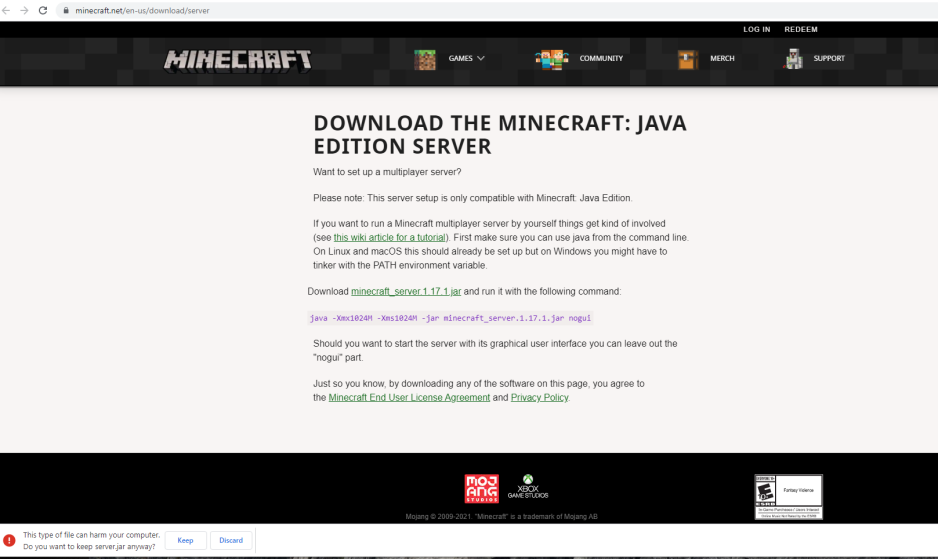The image size is (938, 559).
Task: Discard the server.jar download
Action: click(231, 540)
